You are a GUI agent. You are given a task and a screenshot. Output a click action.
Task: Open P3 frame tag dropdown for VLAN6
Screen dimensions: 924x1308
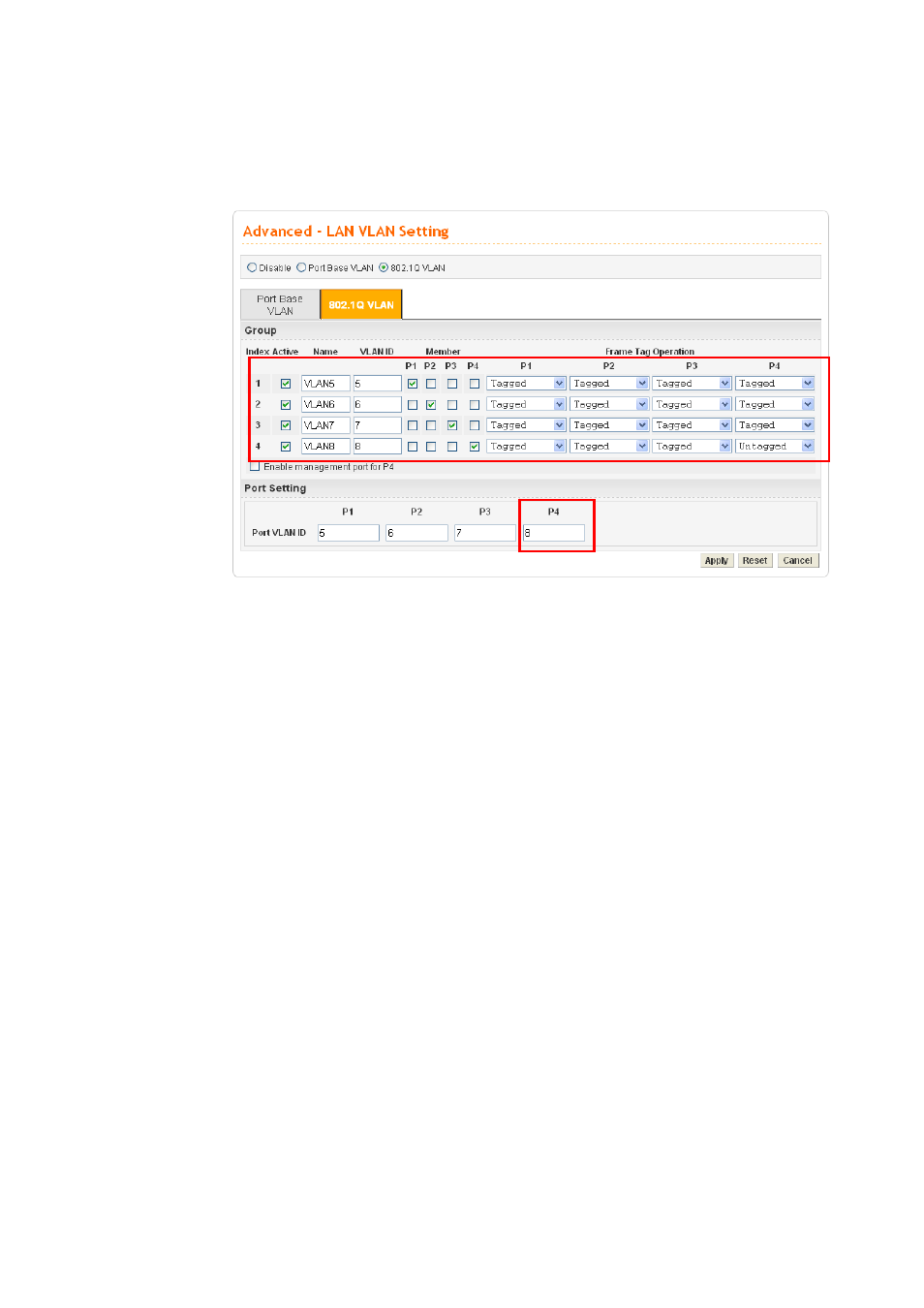pyautogui.click(x=692, y=405)
